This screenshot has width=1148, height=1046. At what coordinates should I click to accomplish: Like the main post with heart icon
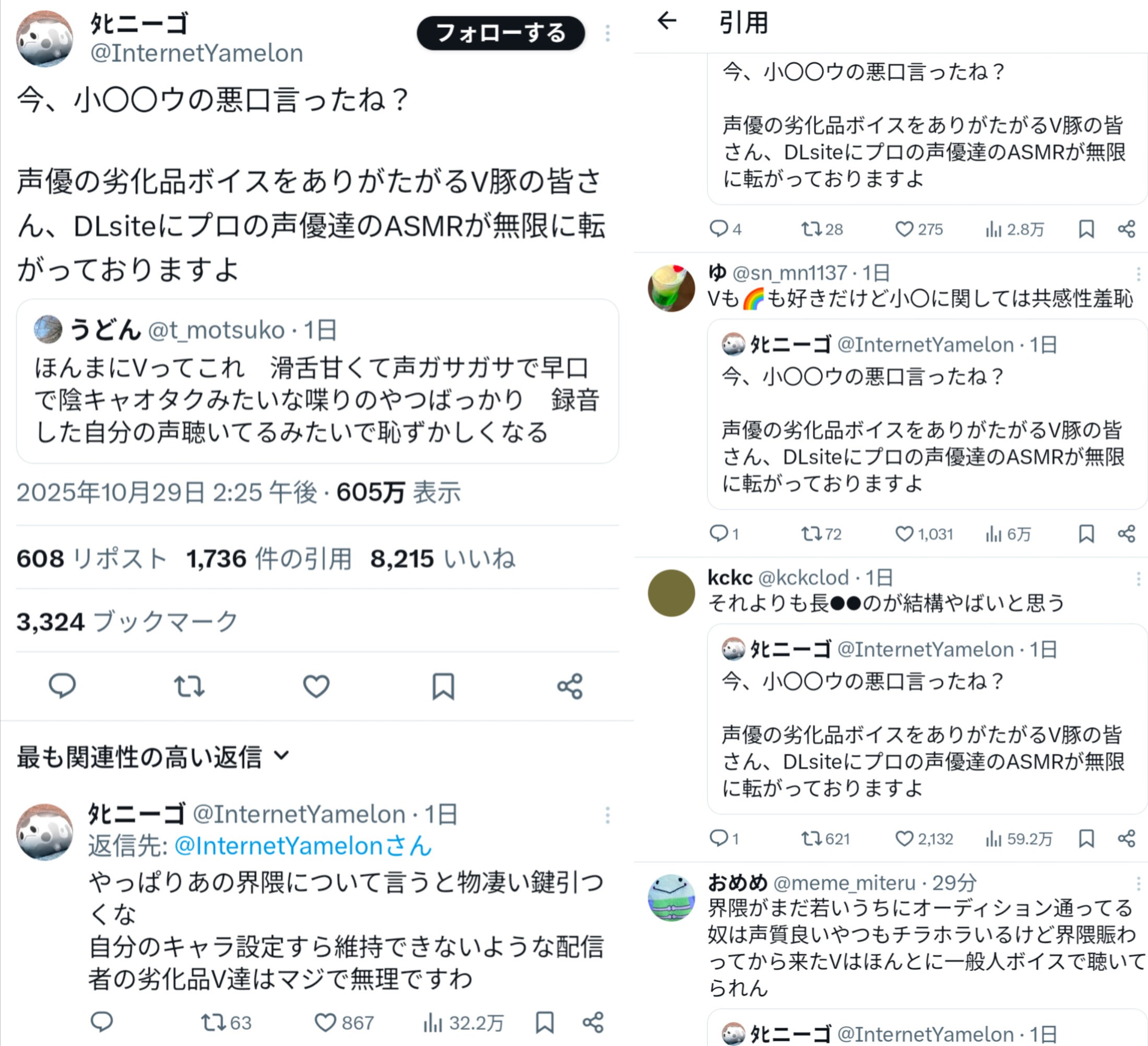coord(316,686)
